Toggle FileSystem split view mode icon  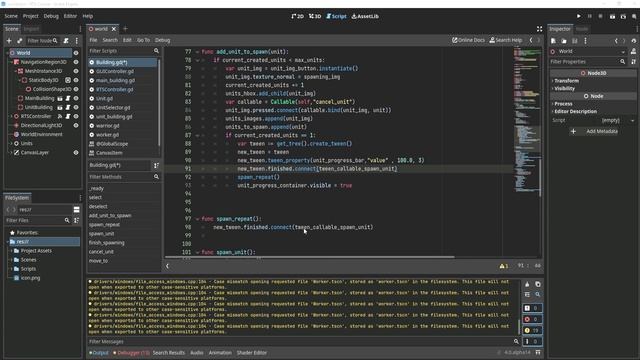[x=76, y=209]
